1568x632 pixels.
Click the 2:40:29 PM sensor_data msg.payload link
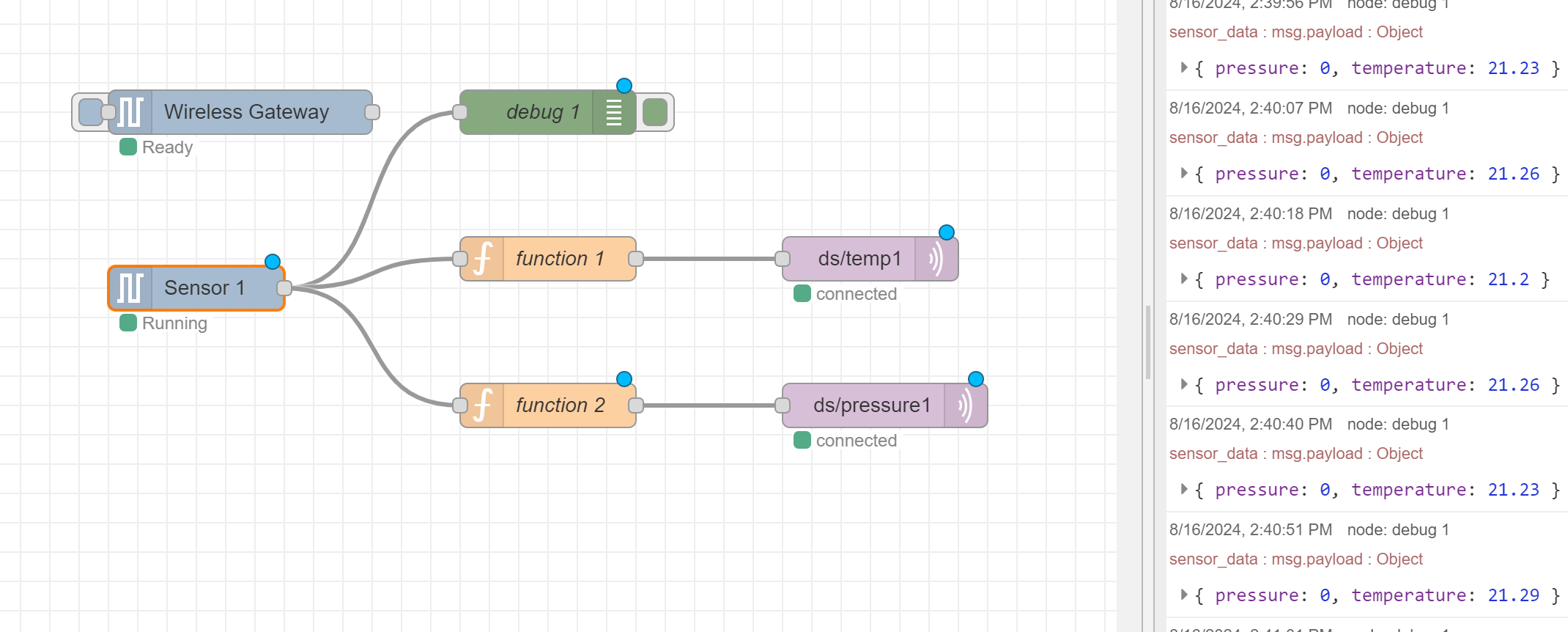(1295, 349)
